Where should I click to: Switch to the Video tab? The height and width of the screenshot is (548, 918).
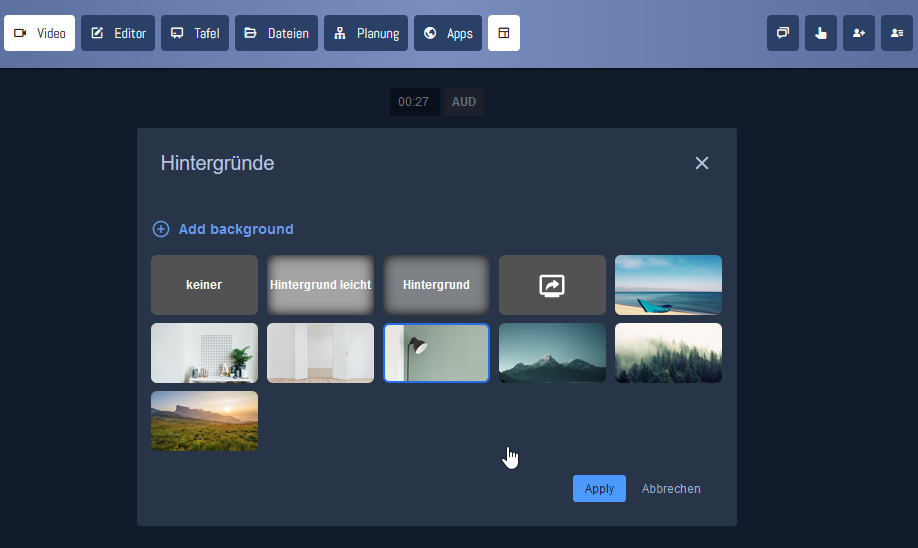click(x=40, y=33)
